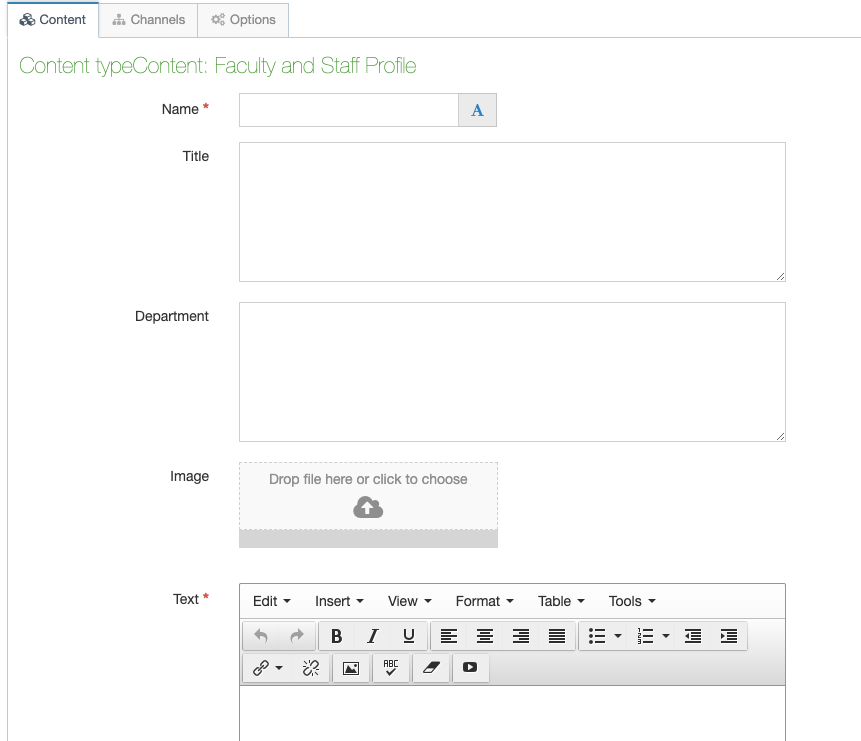Click the Image file upload drop zone
Viewport: 861px width, 741px height.
(x=368, y=496)
